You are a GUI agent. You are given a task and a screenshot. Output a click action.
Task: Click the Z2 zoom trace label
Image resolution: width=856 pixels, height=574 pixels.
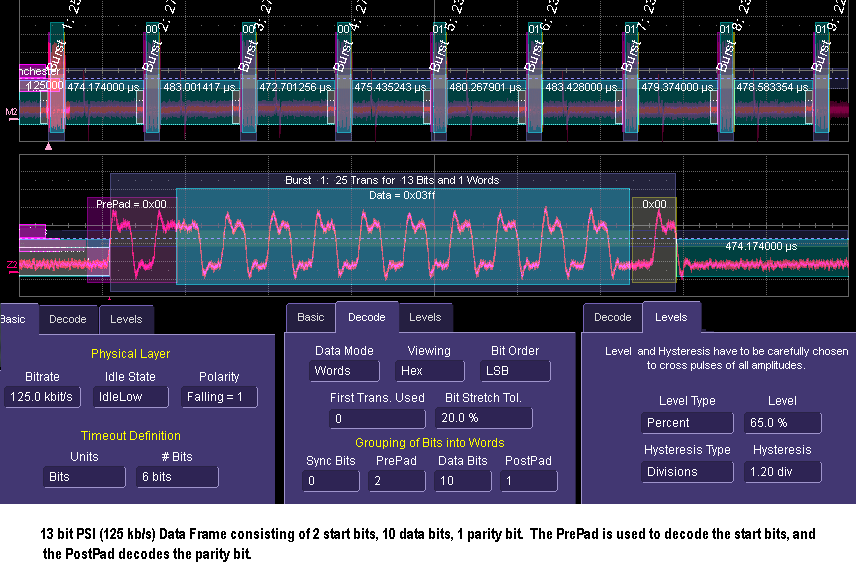pyautogui.click(x=12, y=265)
